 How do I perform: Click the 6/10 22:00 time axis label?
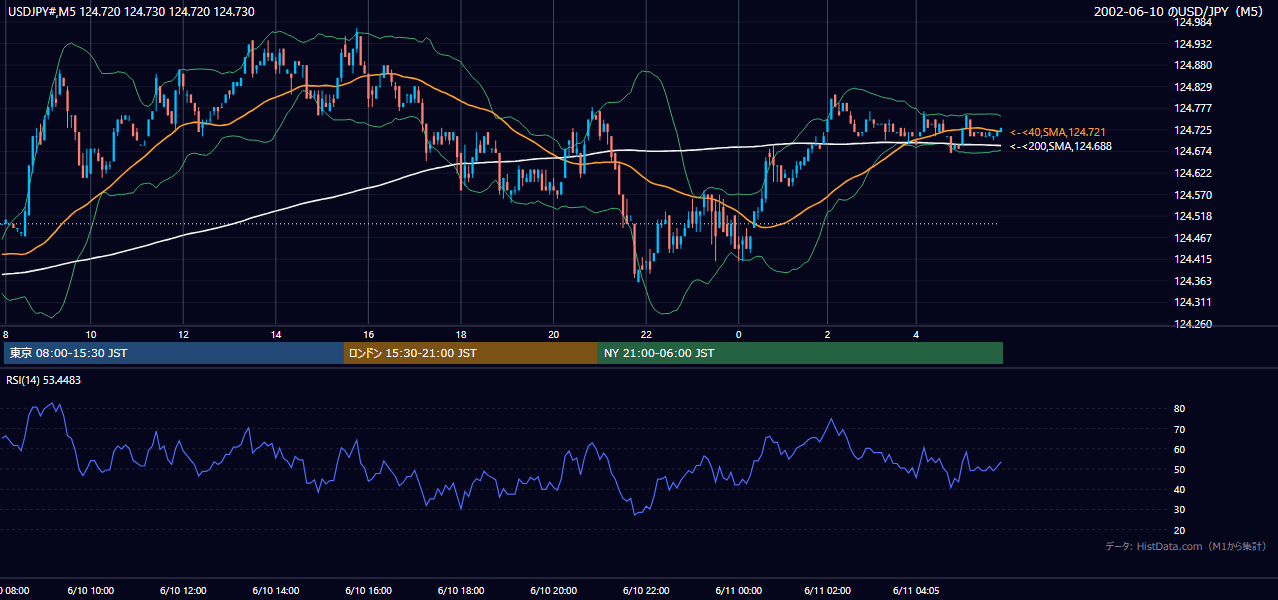[646, 590]
